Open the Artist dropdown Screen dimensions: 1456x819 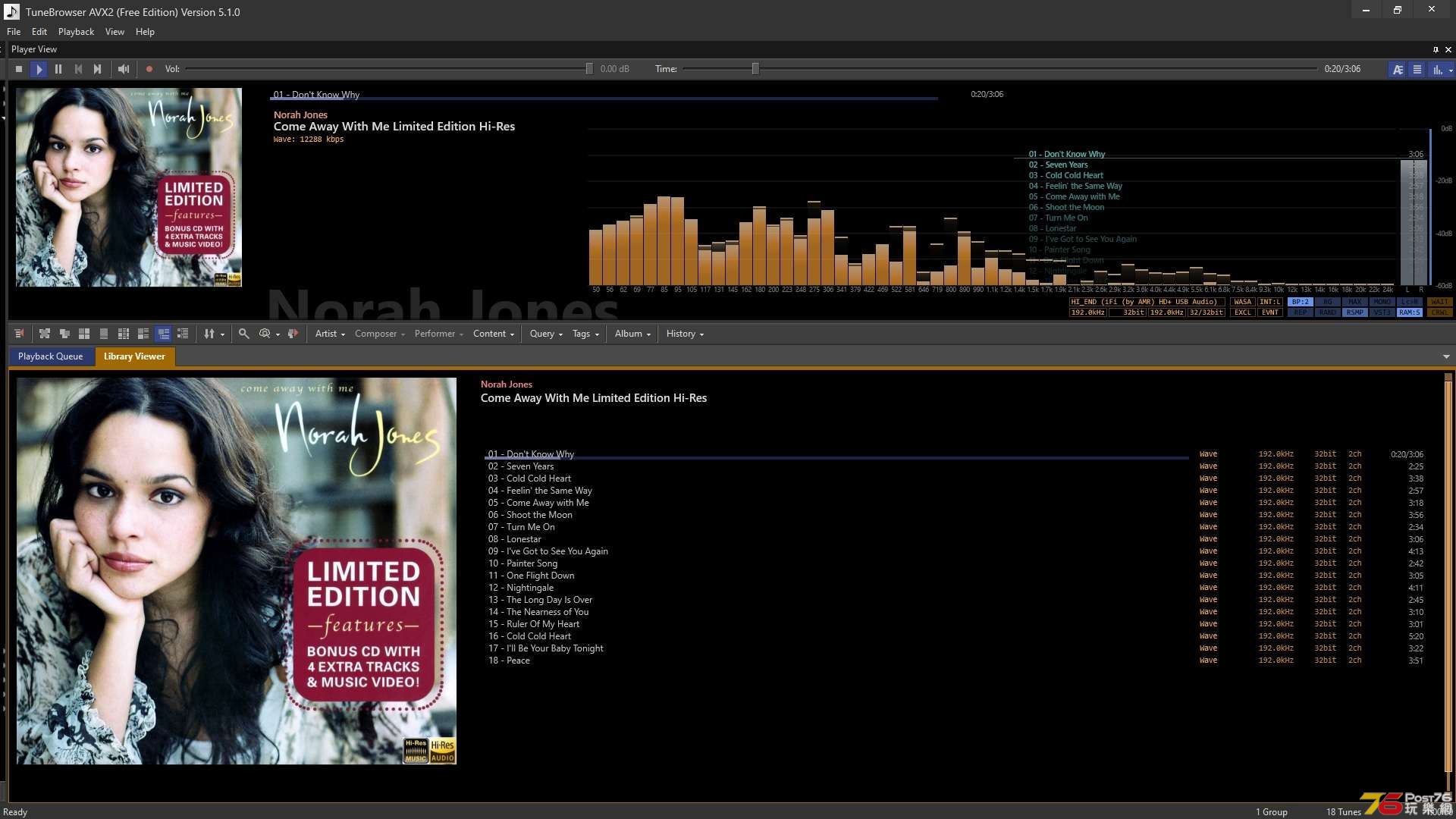point(330,334)
